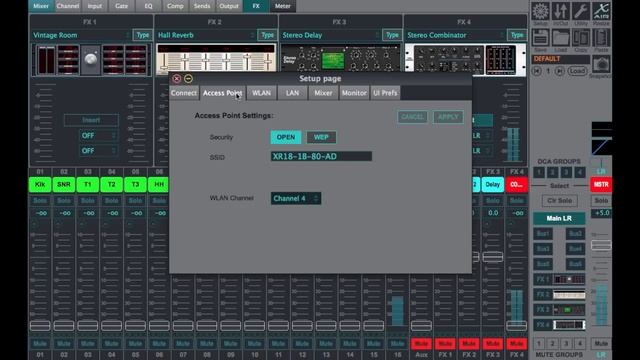Toggle Mute on channel 01
The image size is (640, 360).
[40, 344]
